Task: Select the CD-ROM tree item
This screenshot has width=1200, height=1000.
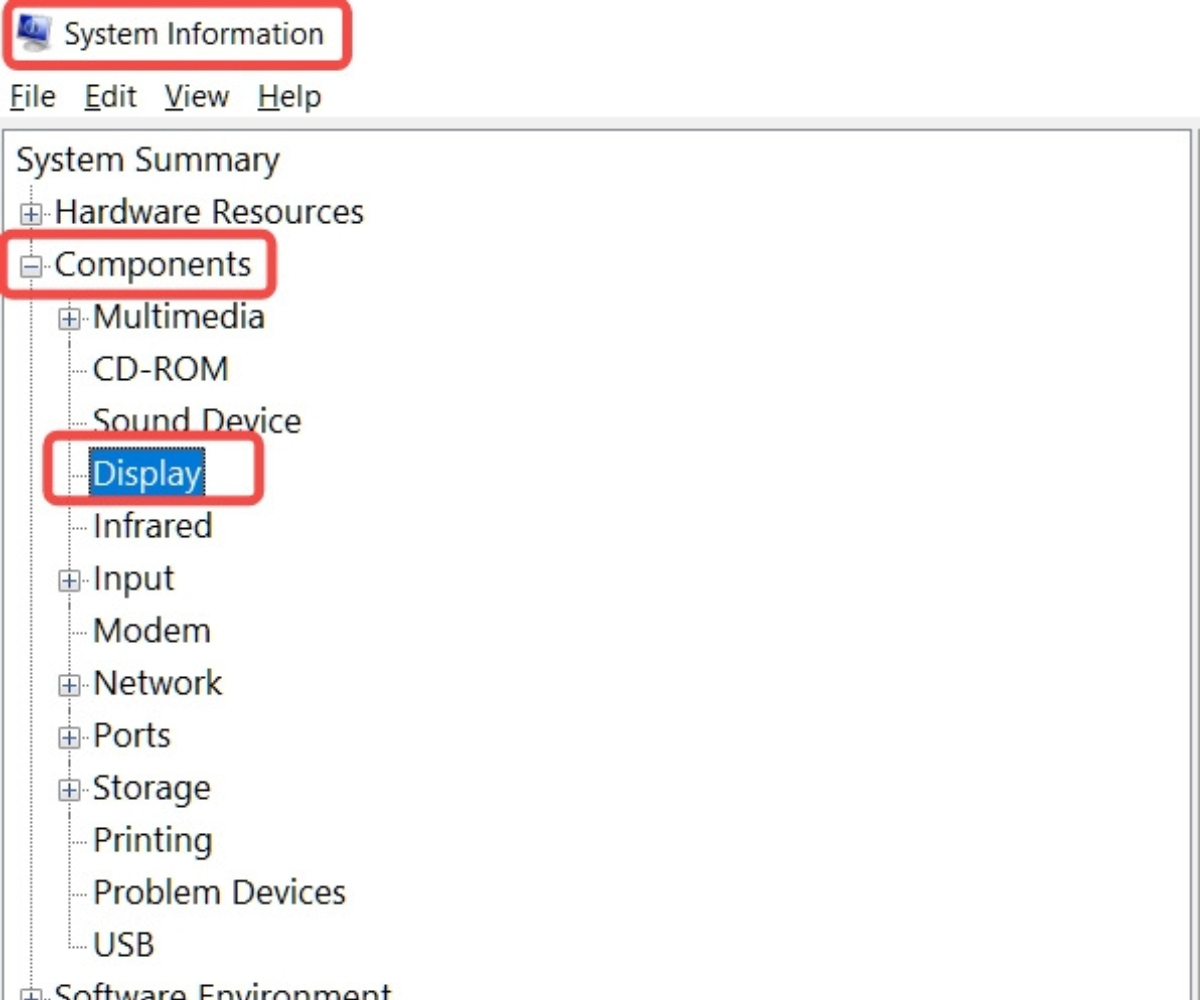Action: pyautogui.click(x=161, y=369)
